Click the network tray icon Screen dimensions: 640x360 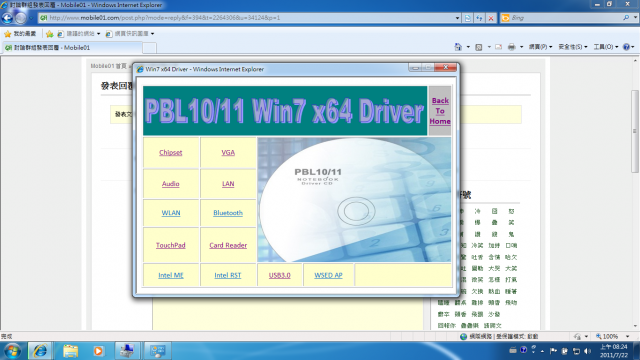[576, 351]
